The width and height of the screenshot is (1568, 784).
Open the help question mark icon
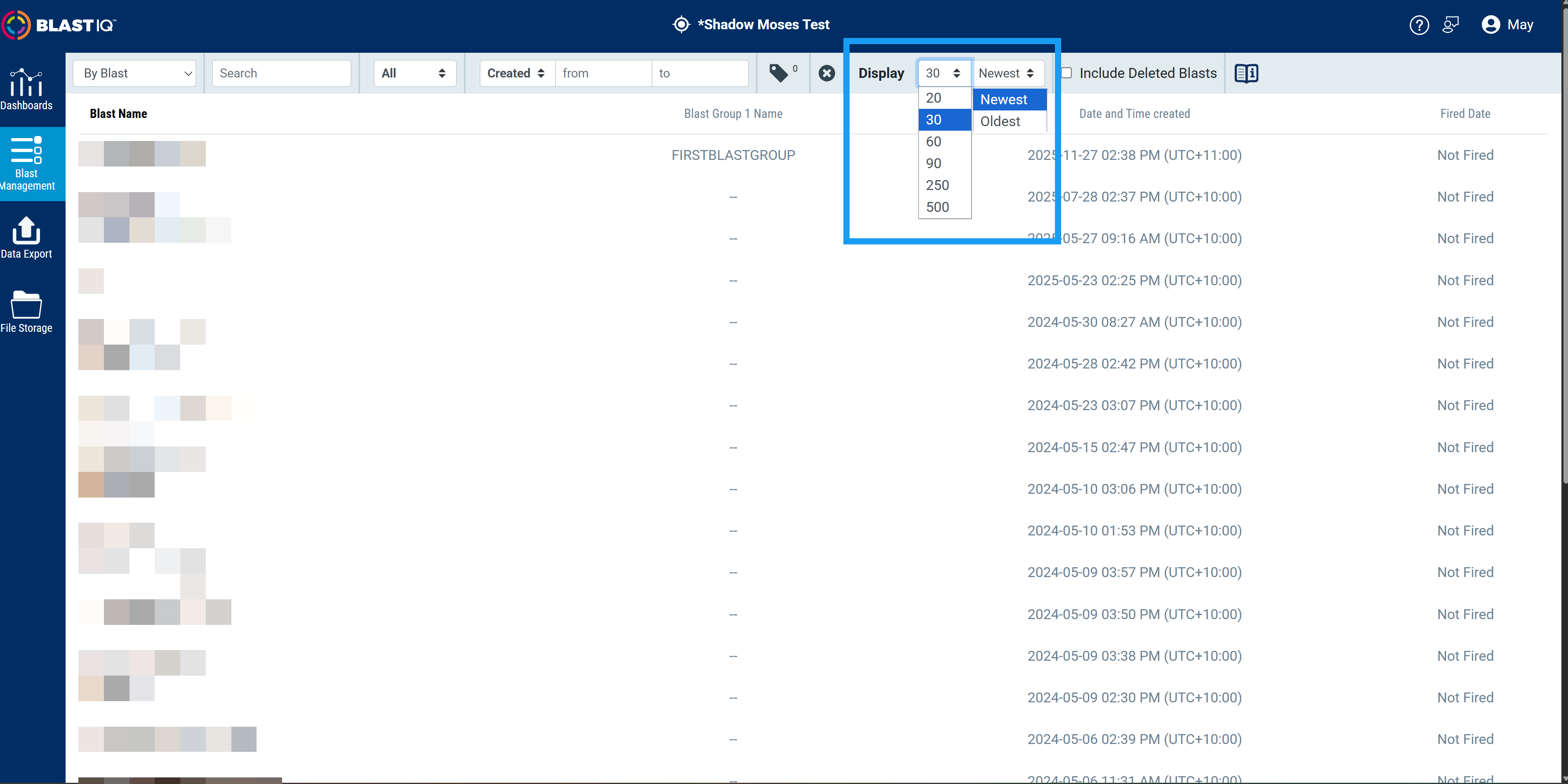[x=1419, y=25]
